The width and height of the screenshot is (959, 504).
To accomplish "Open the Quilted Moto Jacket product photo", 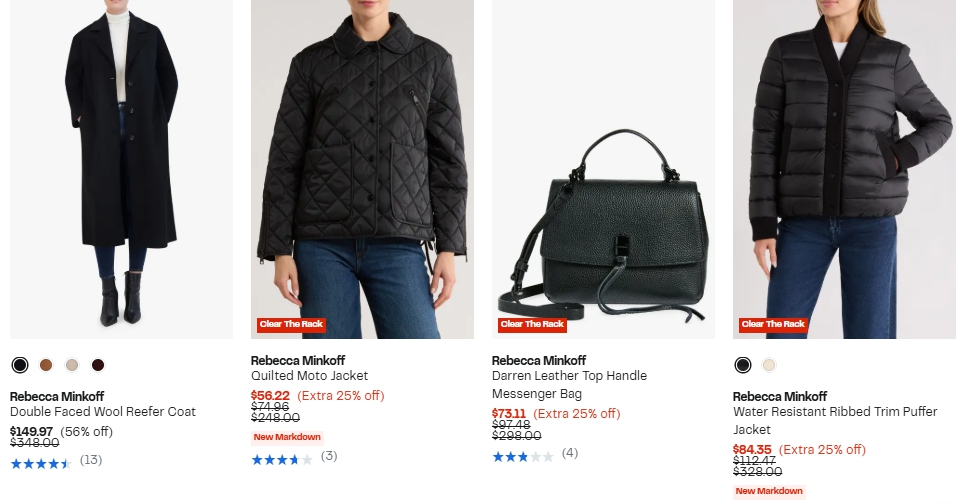I will (362, 169).
